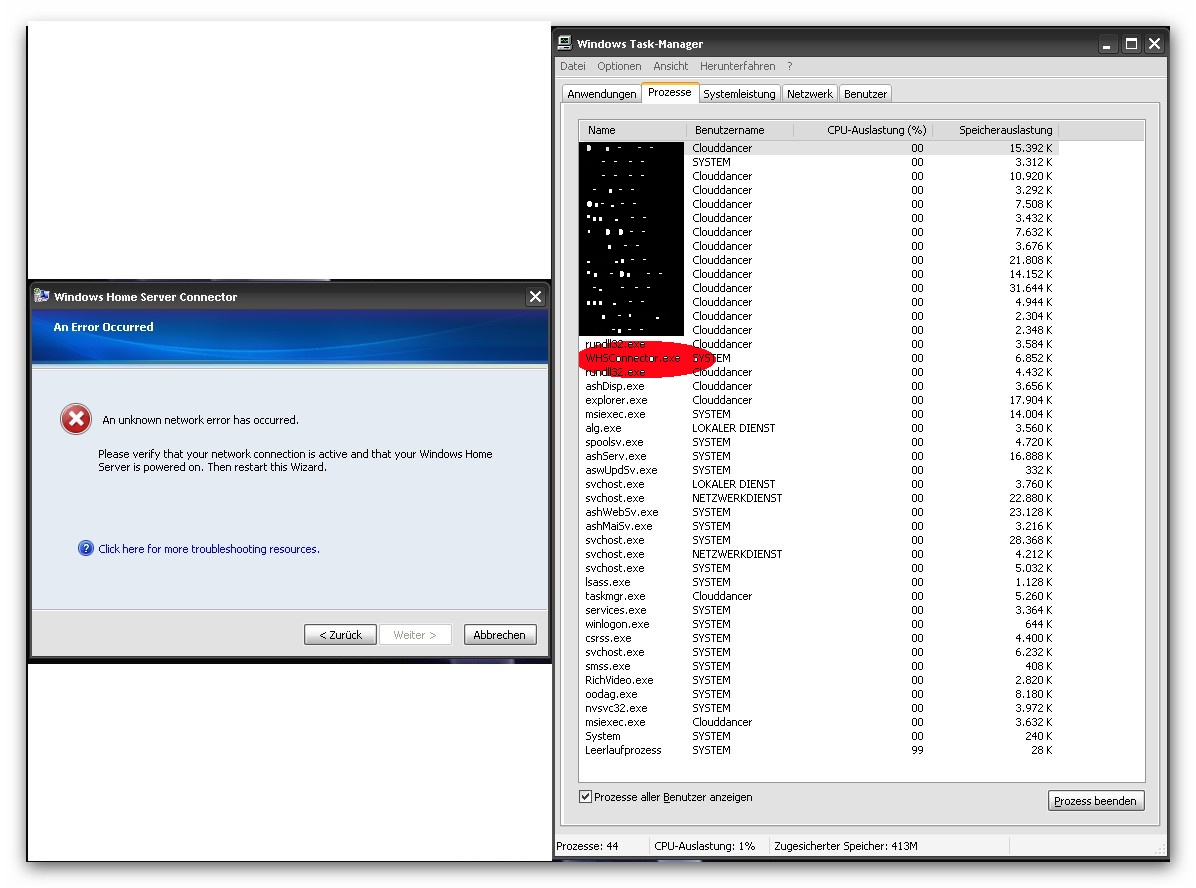Select the System process row
The height and width of the screenshot is (888, 1196).
818,736
